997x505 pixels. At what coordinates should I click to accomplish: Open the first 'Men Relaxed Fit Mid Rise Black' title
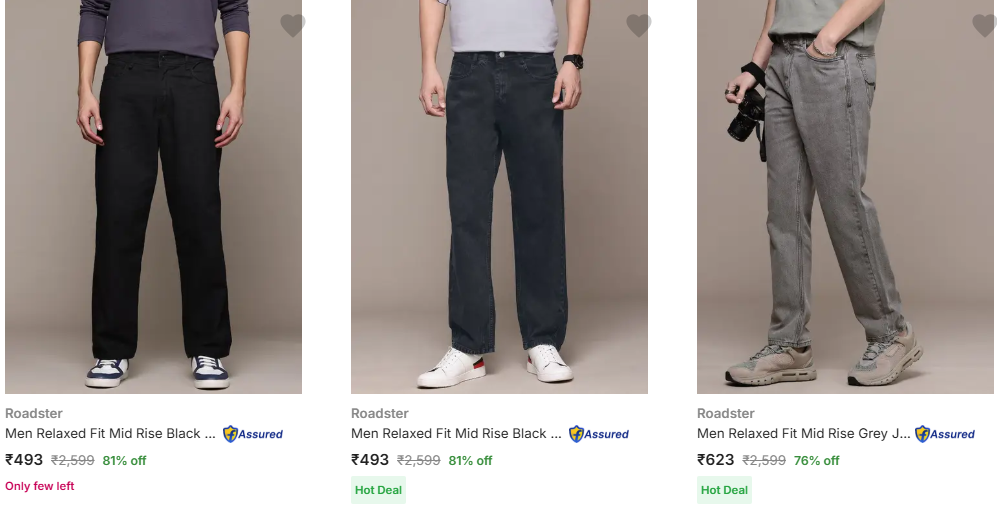click(x=110, y=434)
